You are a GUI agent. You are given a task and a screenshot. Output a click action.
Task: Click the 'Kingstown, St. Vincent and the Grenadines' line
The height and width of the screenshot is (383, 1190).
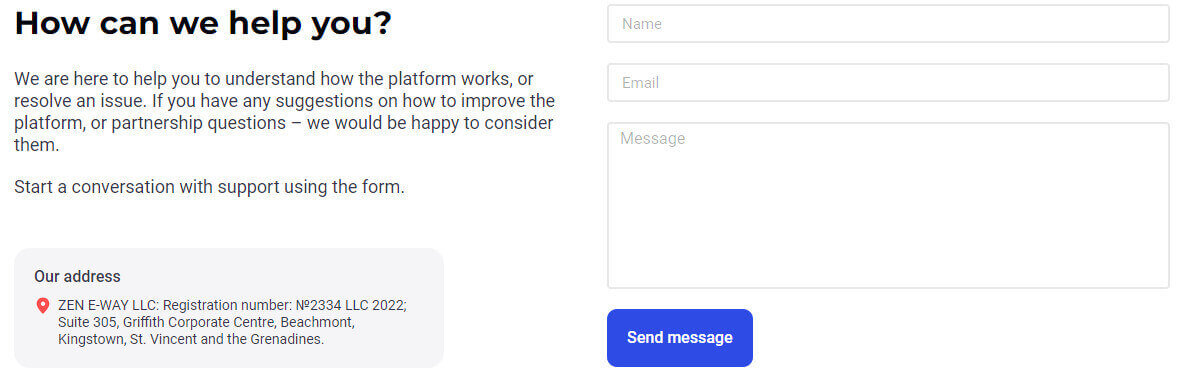(191, 339)
